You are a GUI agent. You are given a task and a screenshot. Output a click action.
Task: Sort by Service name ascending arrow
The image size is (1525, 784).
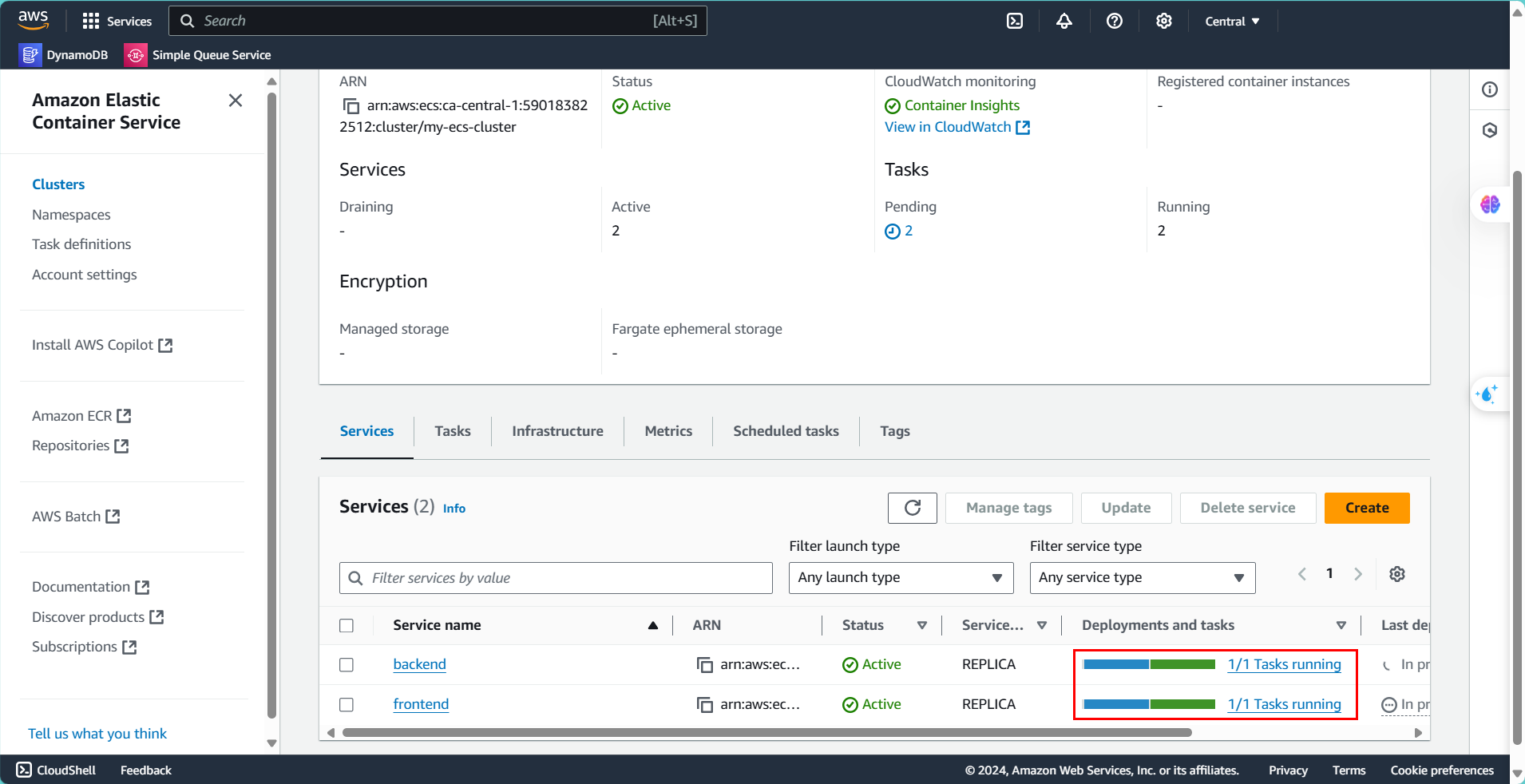click(653, 625)
